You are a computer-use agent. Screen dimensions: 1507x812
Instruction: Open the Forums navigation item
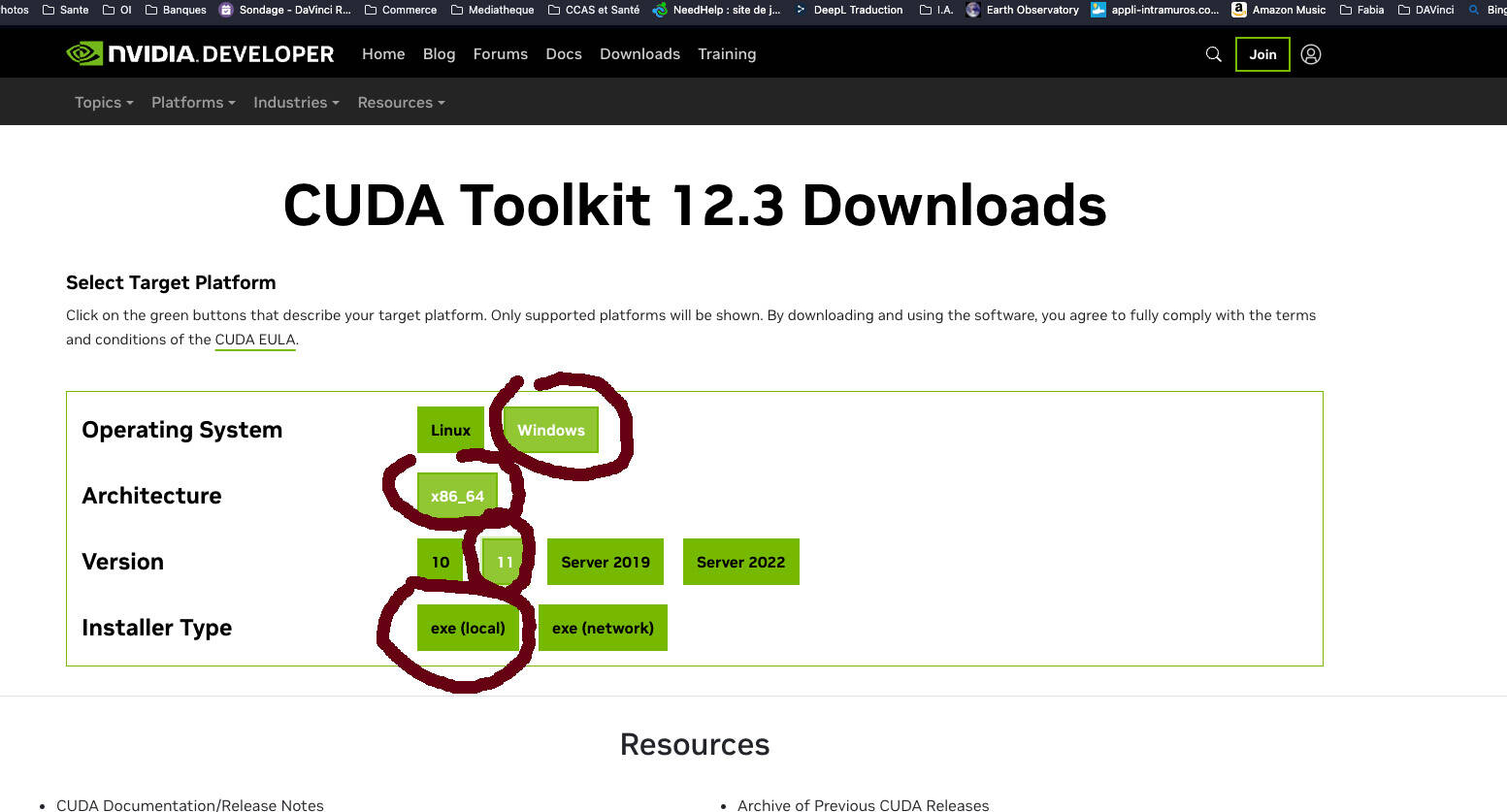[x=501, y=54]
